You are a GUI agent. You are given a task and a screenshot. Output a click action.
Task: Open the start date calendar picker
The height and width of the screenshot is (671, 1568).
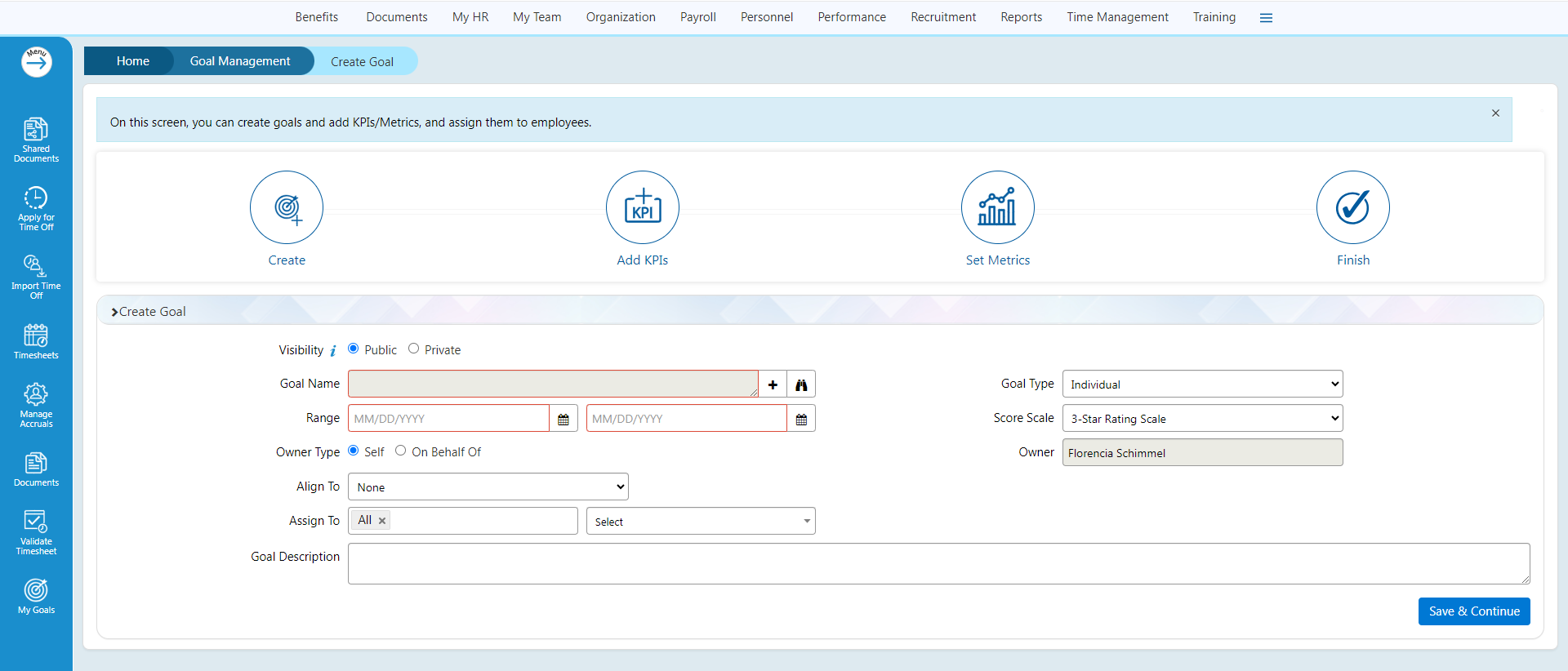[563, 419]
